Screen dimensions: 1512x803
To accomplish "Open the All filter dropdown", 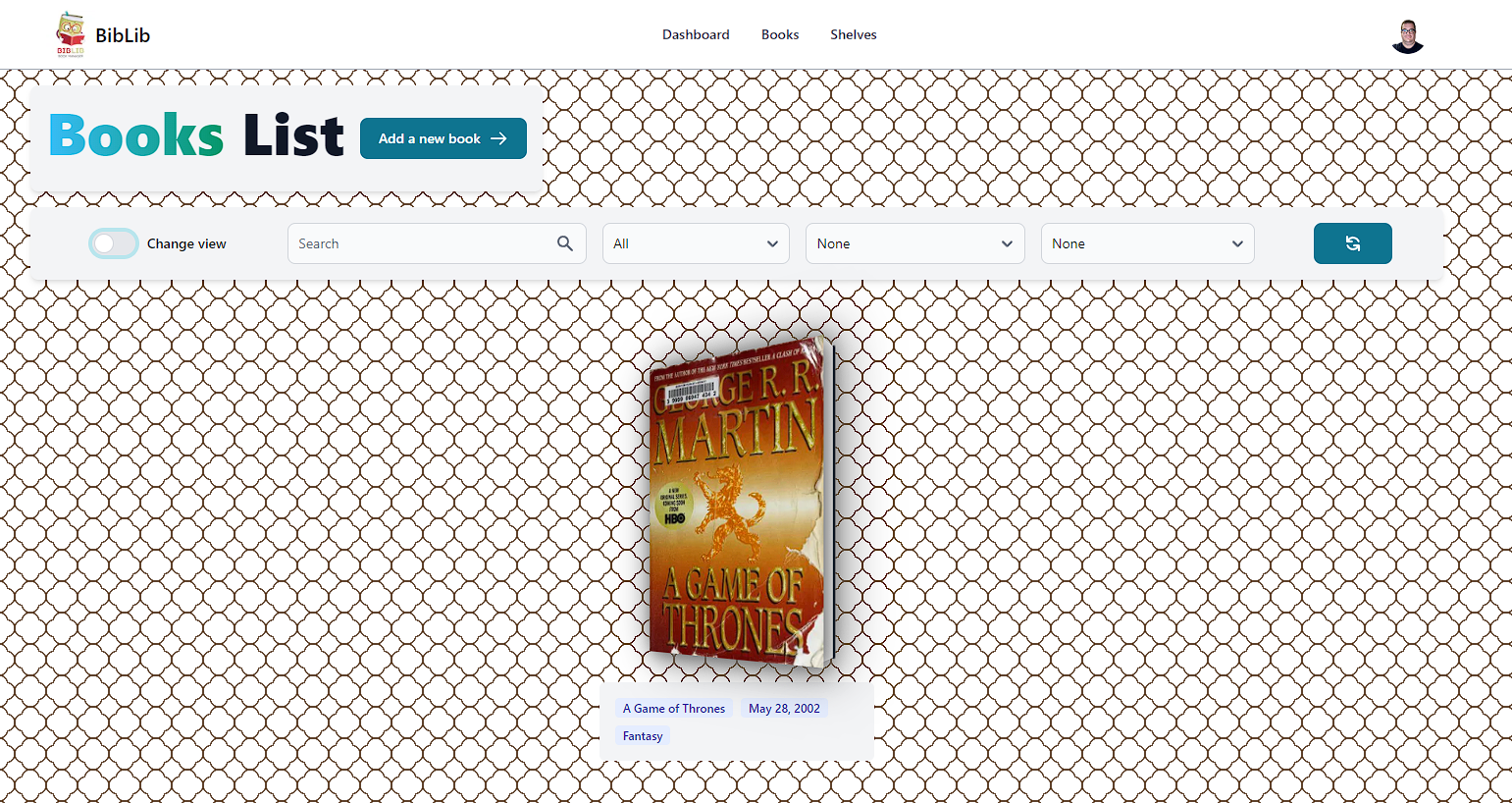I will [696, 243].
